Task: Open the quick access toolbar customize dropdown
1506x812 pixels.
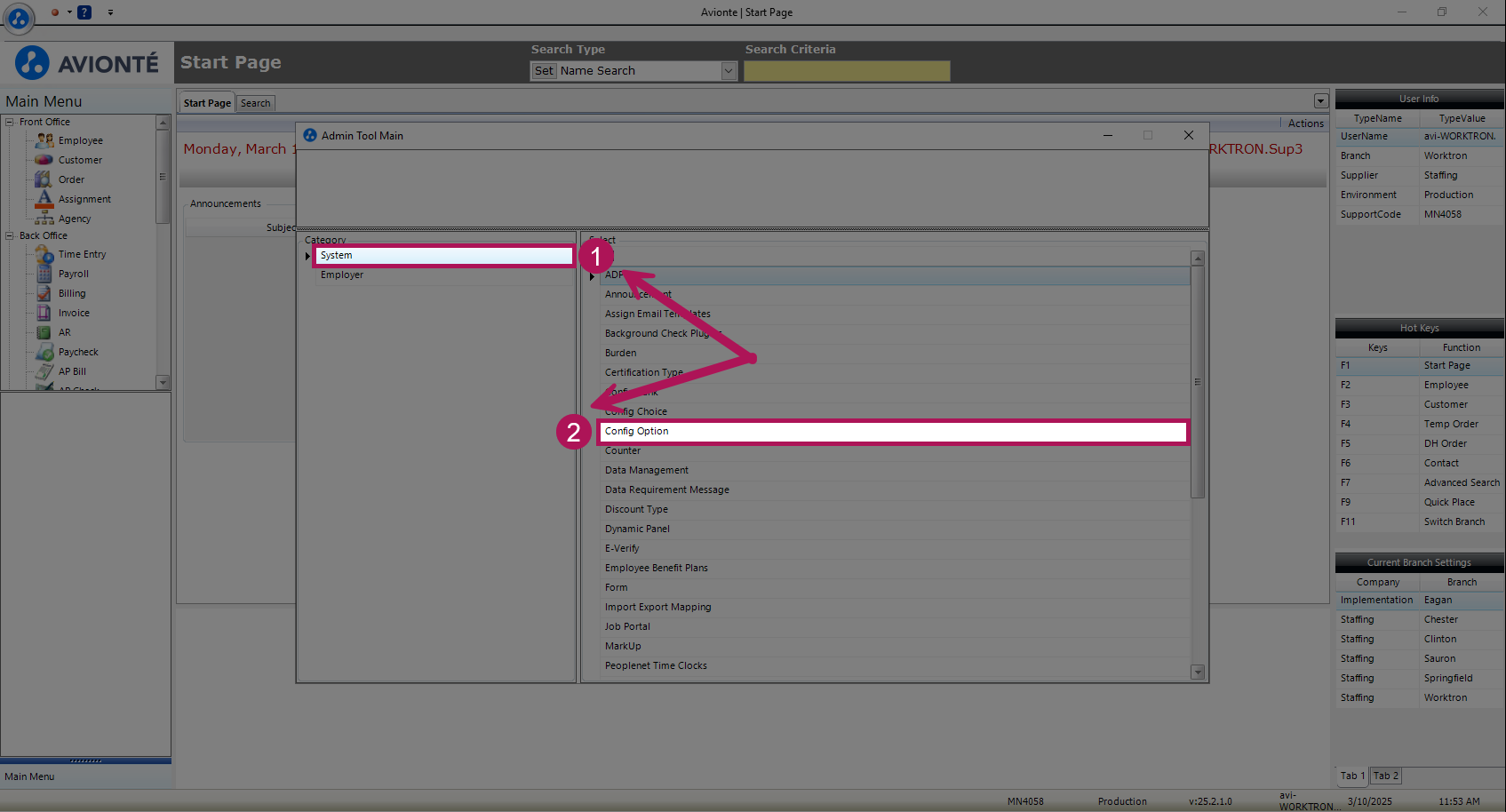Action: tap(110, 12)
